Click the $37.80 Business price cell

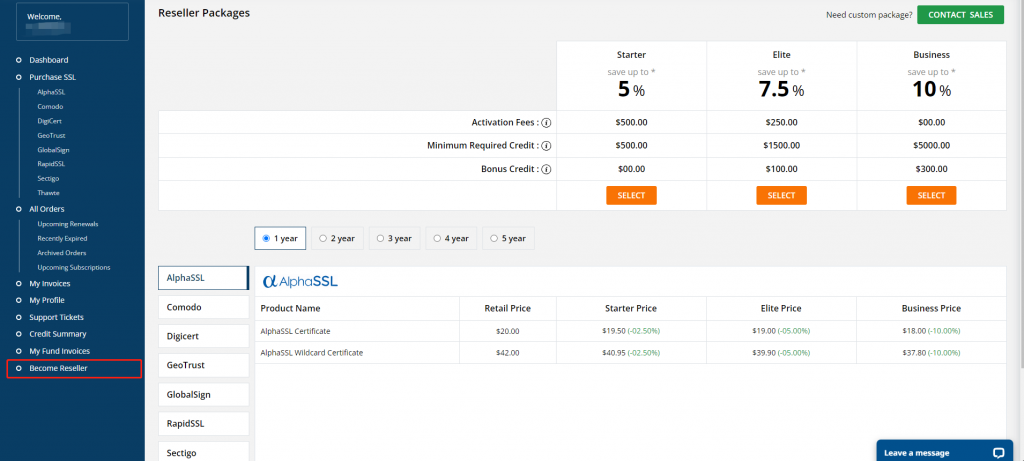(x=931, y=353)
